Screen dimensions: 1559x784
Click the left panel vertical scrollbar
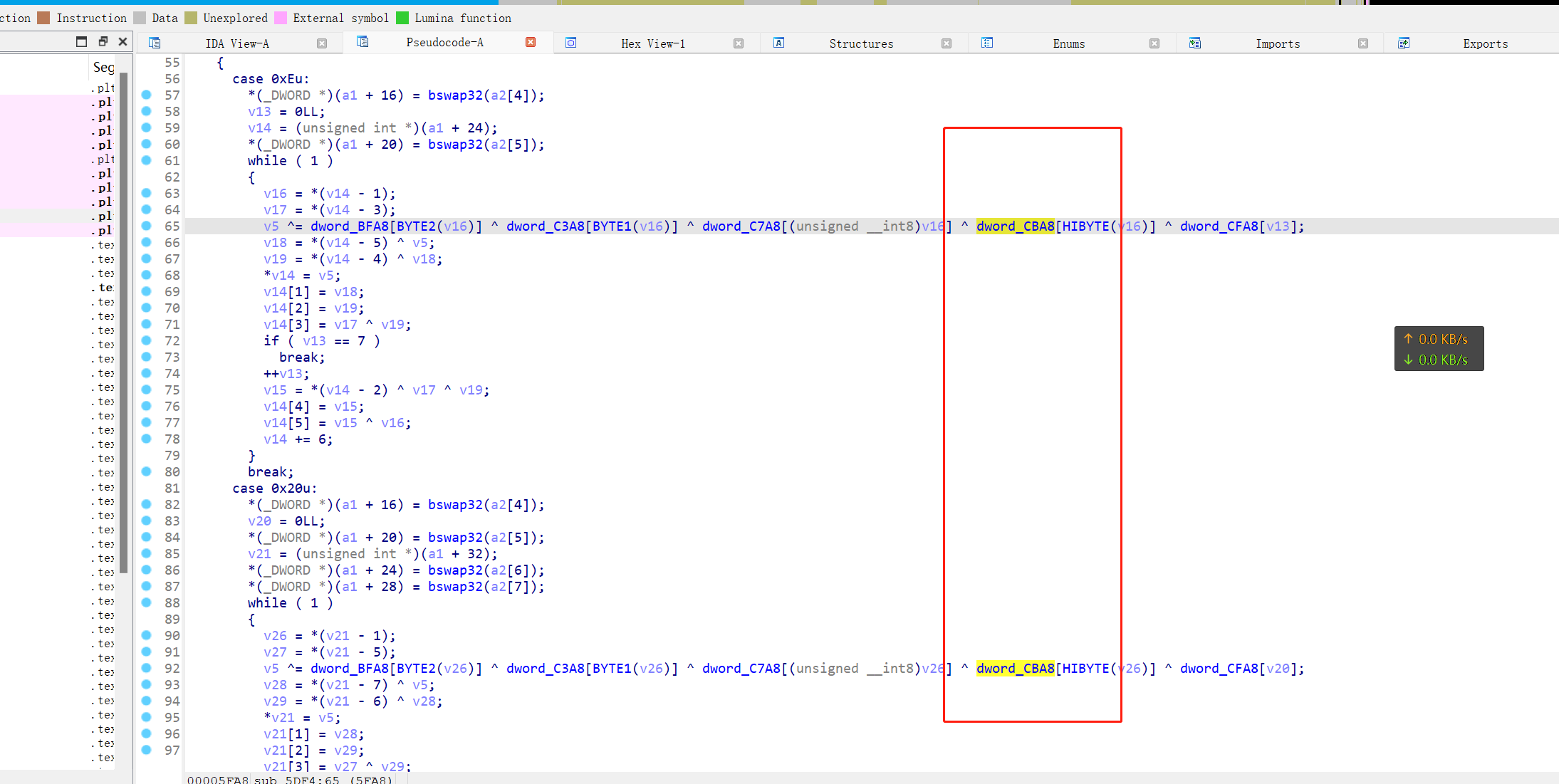(124, 320)
